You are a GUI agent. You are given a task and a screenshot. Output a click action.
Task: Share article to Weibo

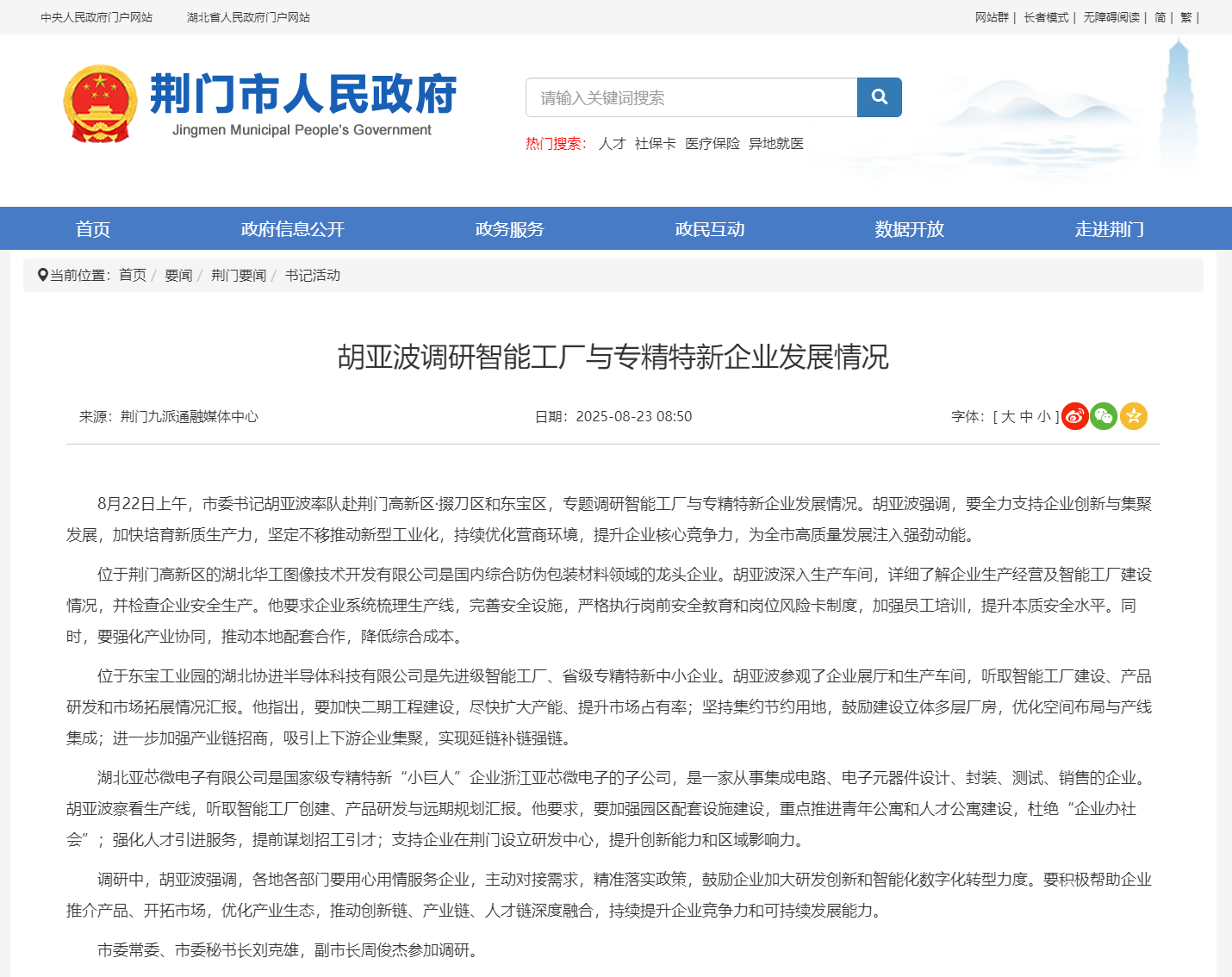1074,416
